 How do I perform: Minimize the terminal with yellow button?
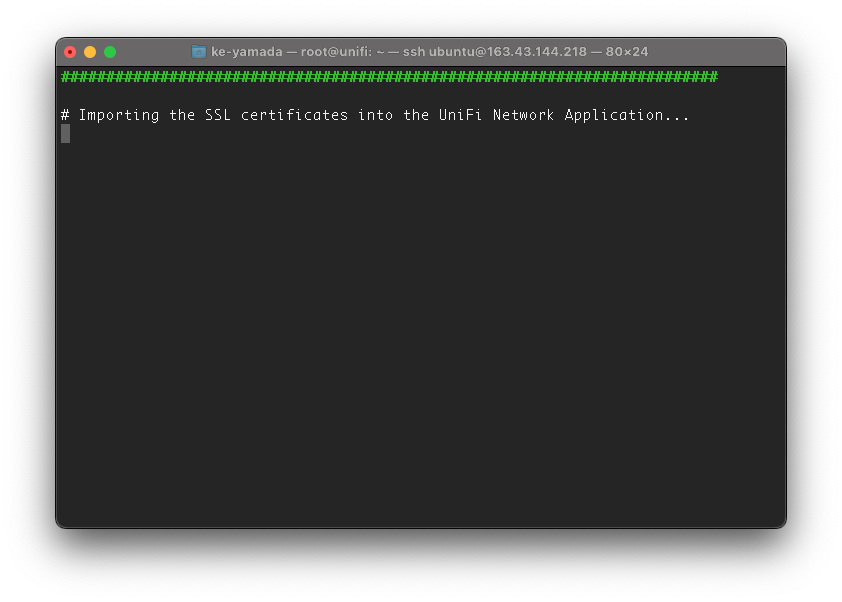(90, 52)
